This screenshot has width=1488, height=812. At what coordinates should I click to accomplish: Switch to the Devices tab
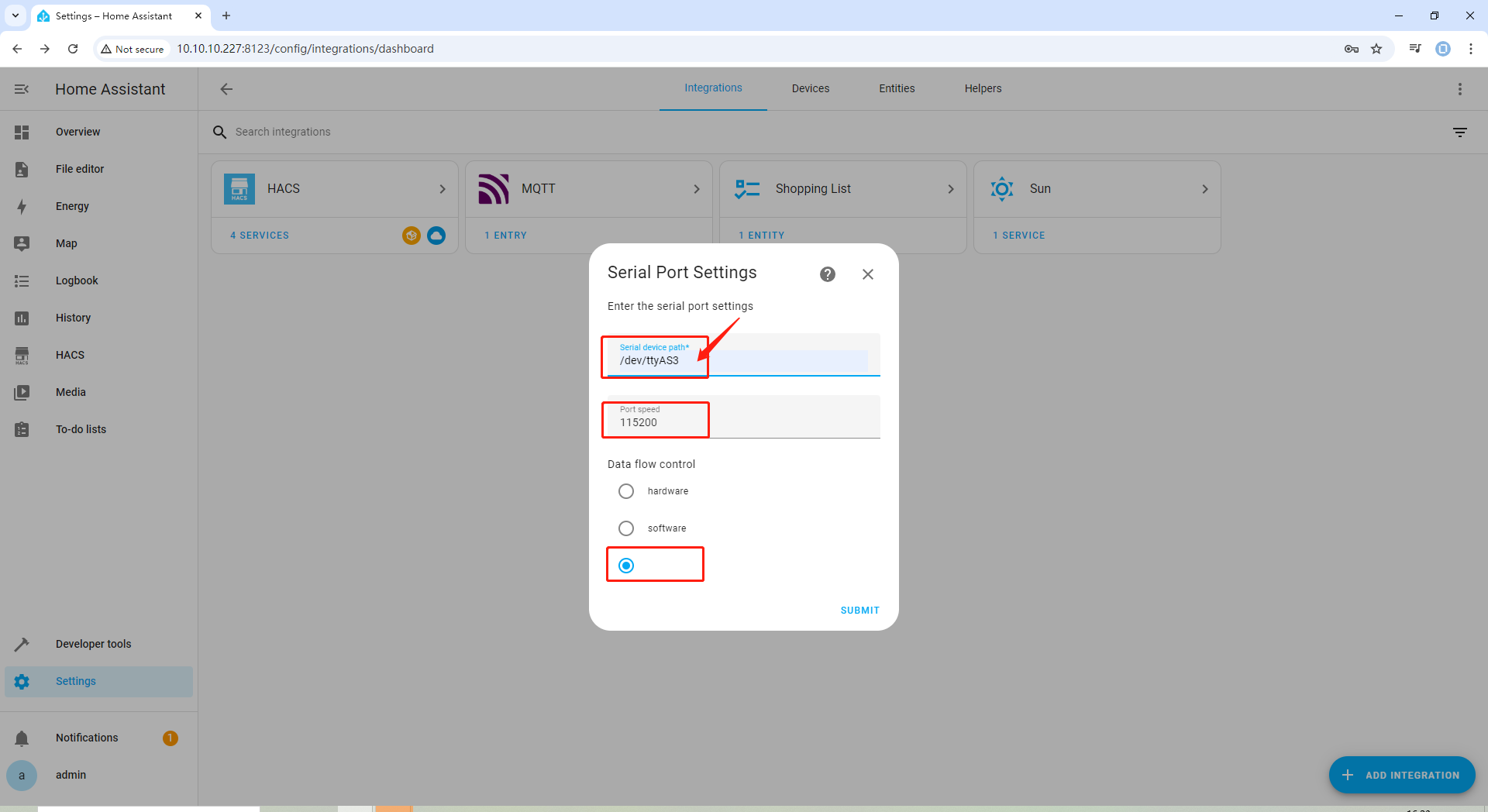click(810, 88)
